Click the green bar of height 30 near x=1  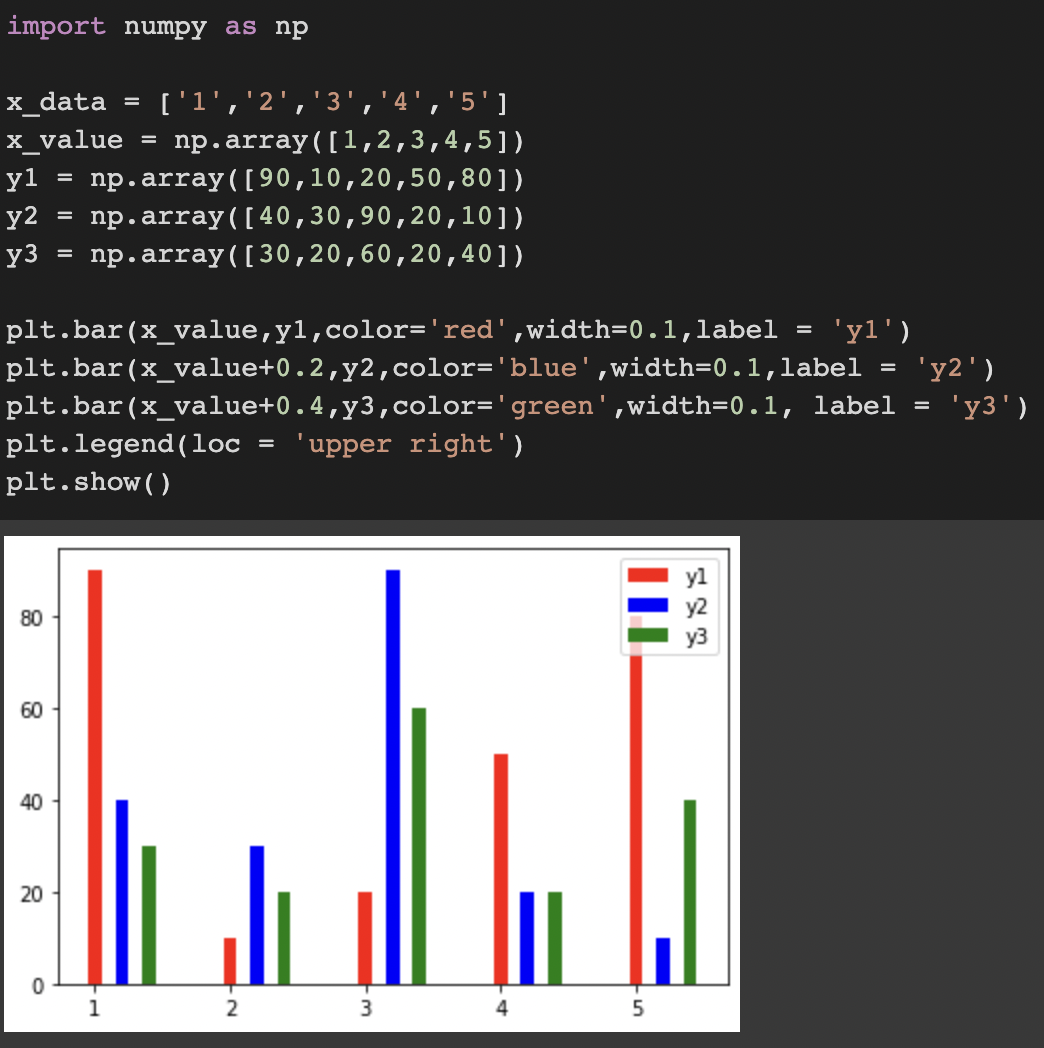(149, 915)
